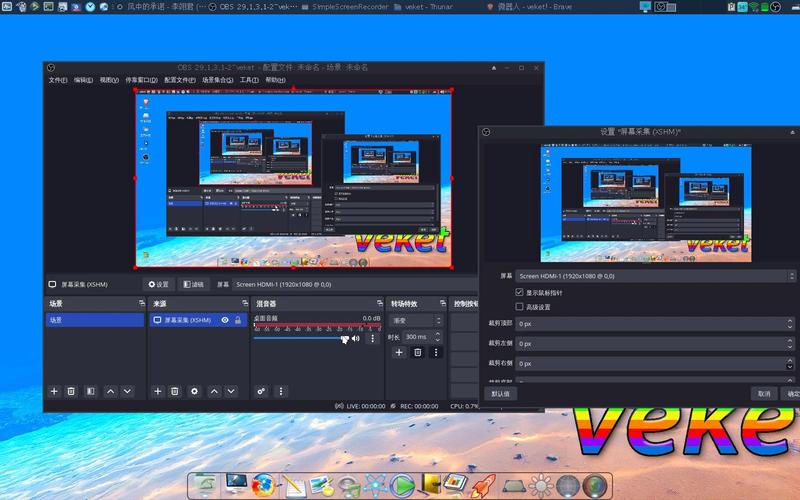The width and height of the screenshot is (800, 500).
Task: Open scene filters in the Scenes panel
Action: (x=90, y=391)
